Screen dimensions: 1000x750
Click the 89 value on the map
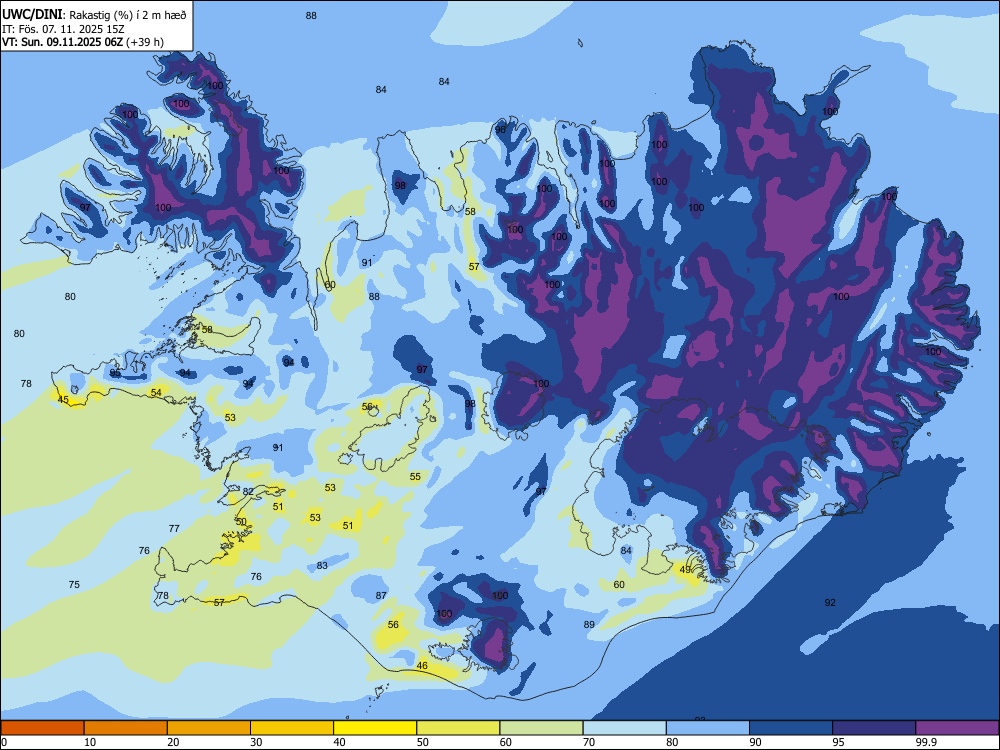(589, 625)
